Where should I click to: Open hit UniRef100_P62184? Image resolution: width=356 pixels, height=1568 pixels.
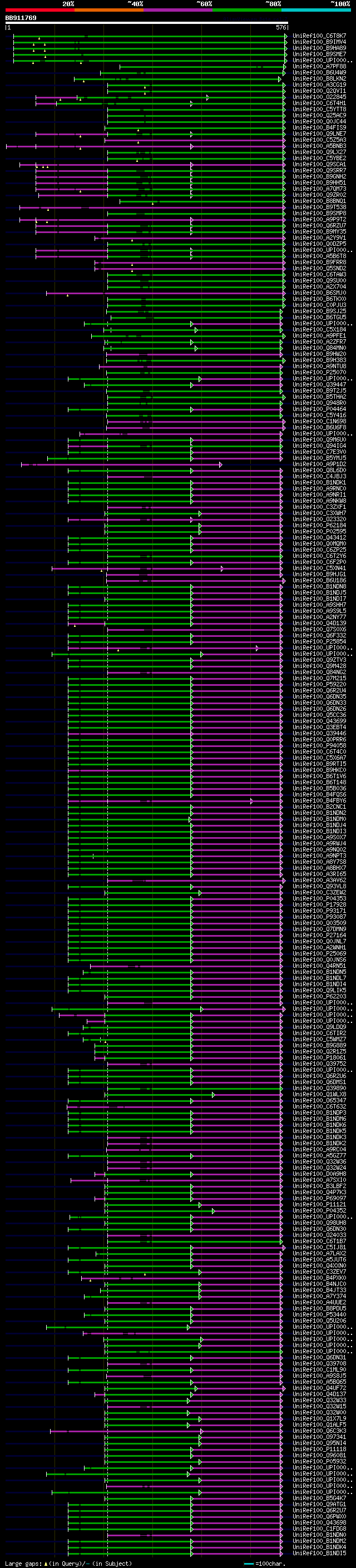(319, 525)
